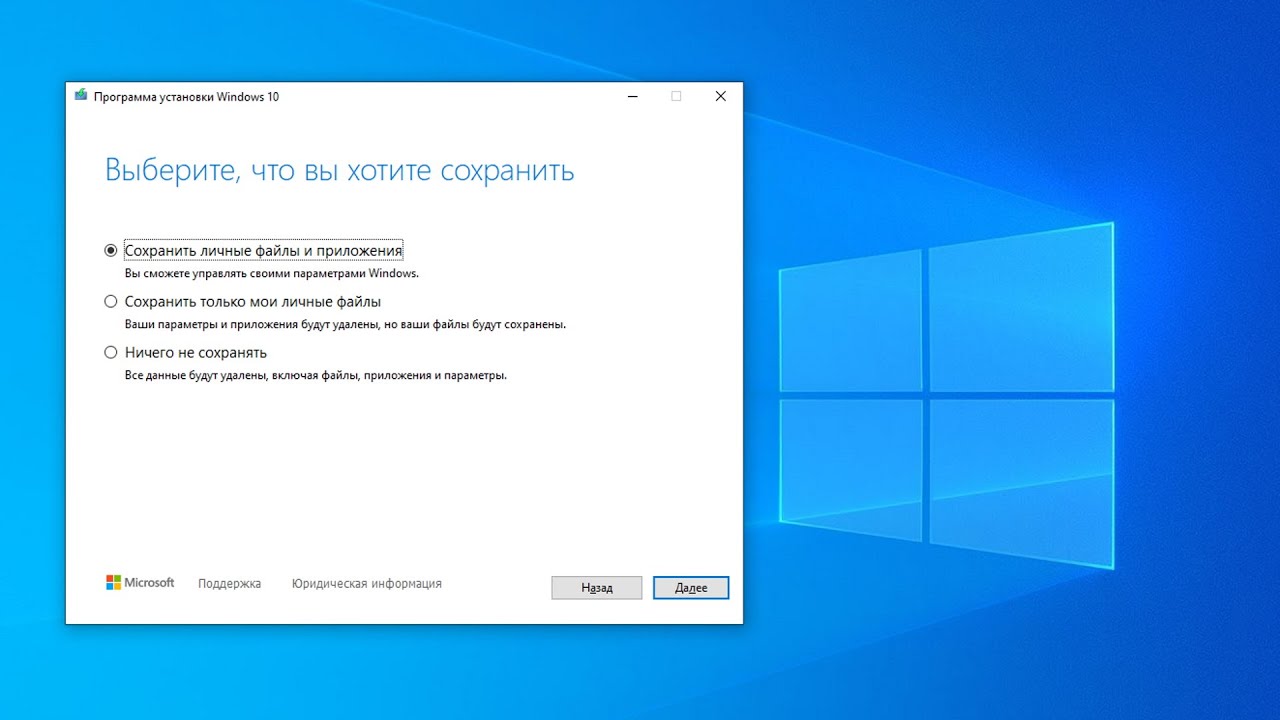Select the 'Ничего не сохранять' radio button
Screen dimensions: 1280x720
111,353
